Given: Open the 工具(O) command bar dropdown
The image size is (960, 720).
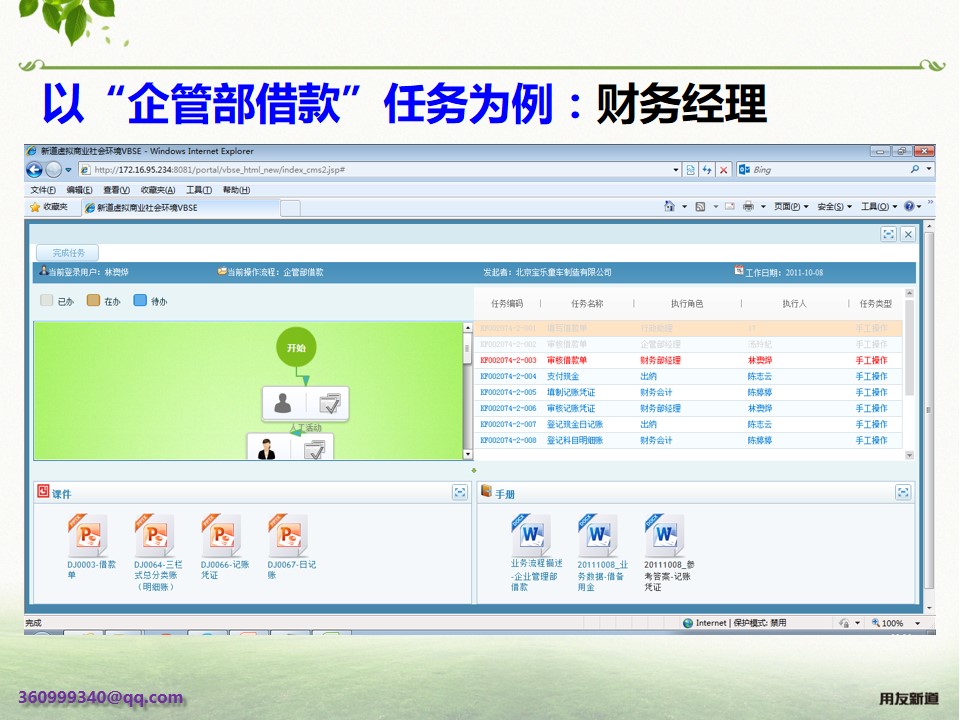Looking at the screenshot, I should [x=879, y=206].
